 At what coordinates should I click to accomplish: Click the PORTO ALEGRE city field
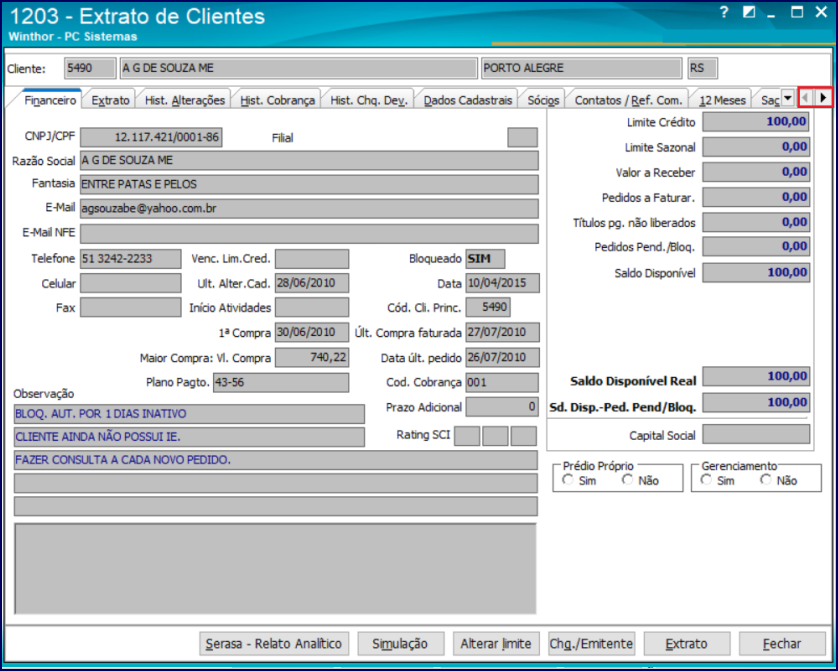tap(581, 68)
